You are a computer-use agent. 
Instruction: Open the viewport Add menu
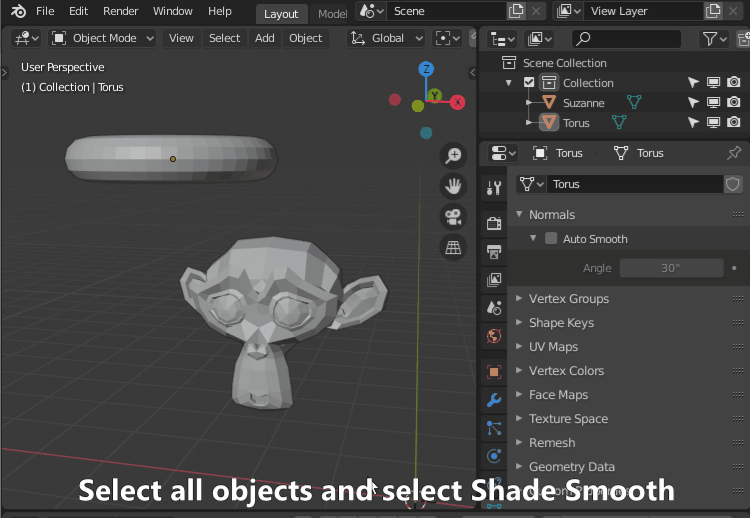[x=265, y=38]
